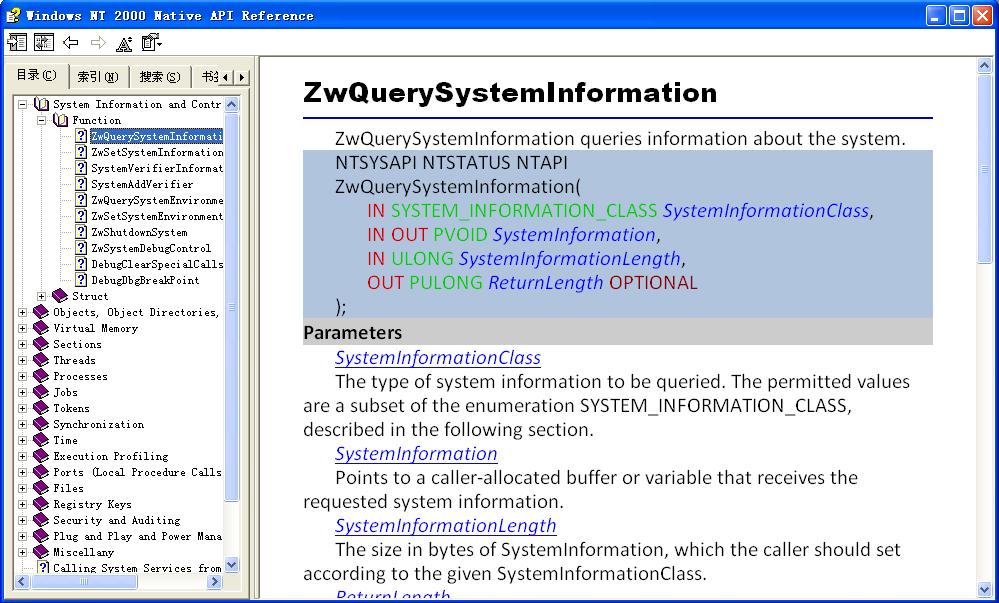Select ZwQuerySystemInformation in the tree

tap(156, 136)
